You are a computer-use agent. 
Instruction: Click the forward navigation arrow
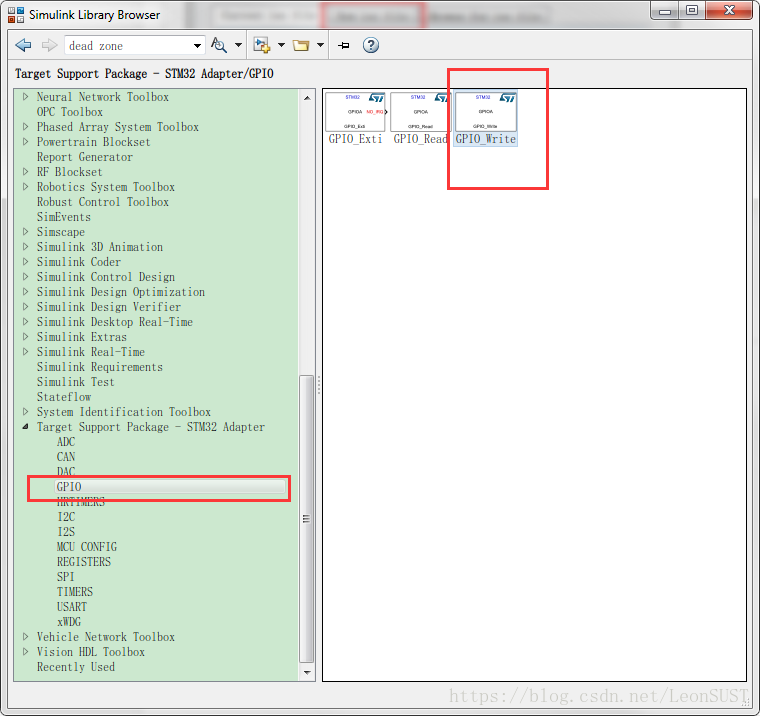49,46
